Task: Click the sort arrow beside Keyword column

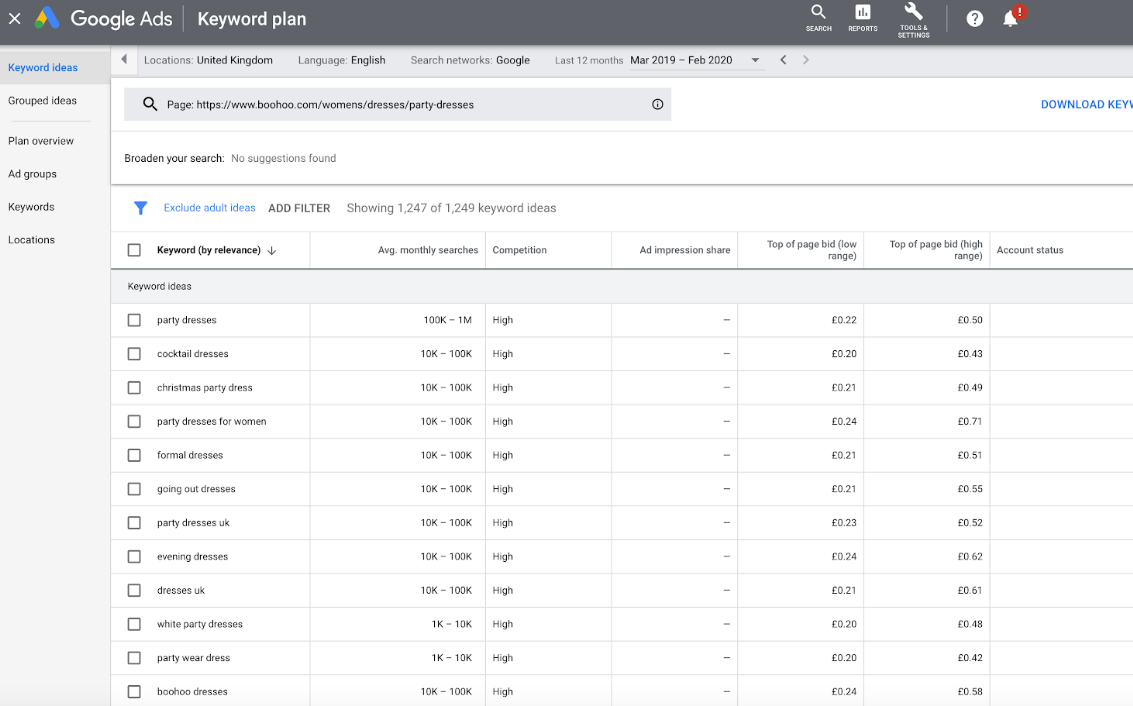Action: [272, 250]
